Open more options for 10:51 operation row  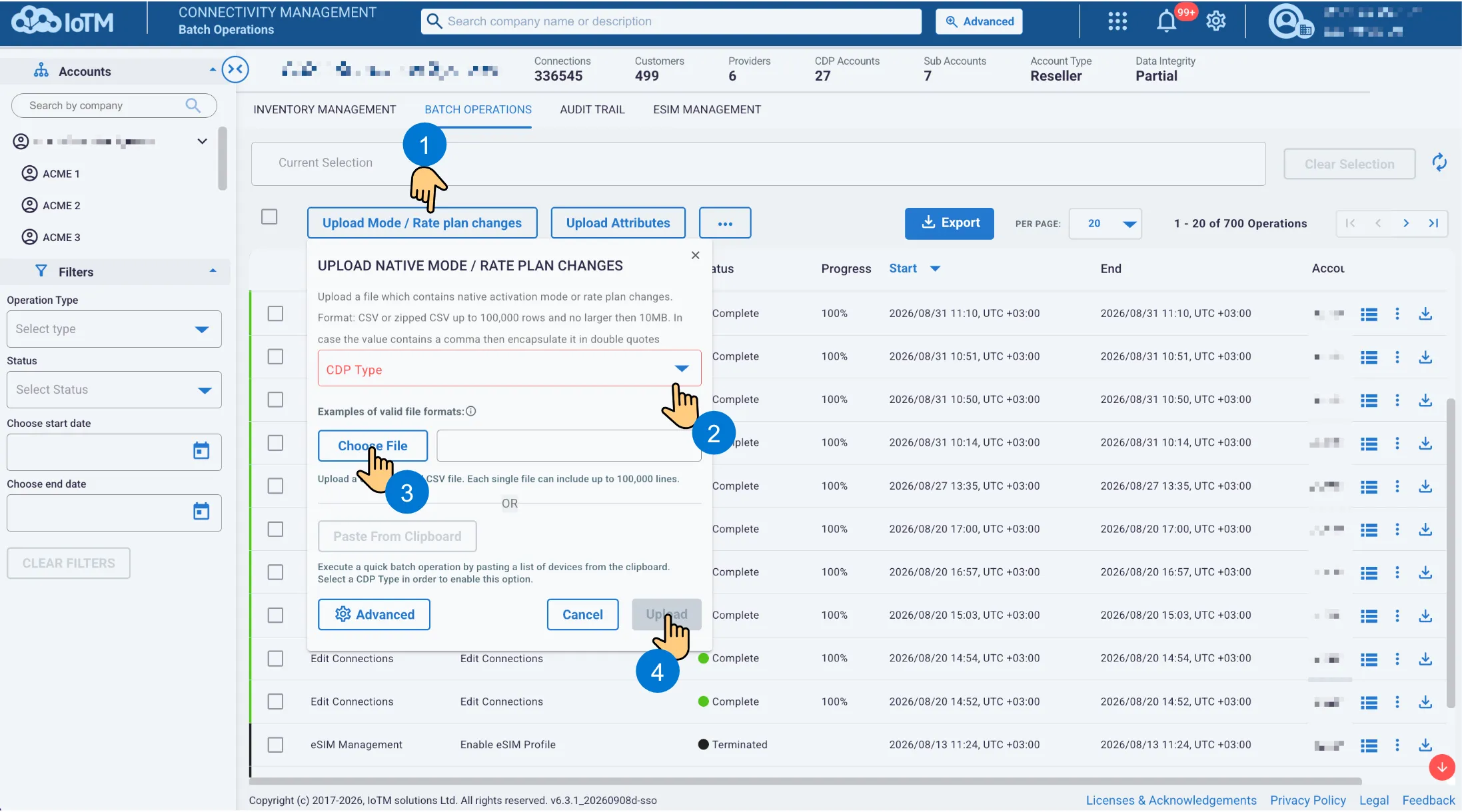pyautogui.click(x=1397, y=357)
